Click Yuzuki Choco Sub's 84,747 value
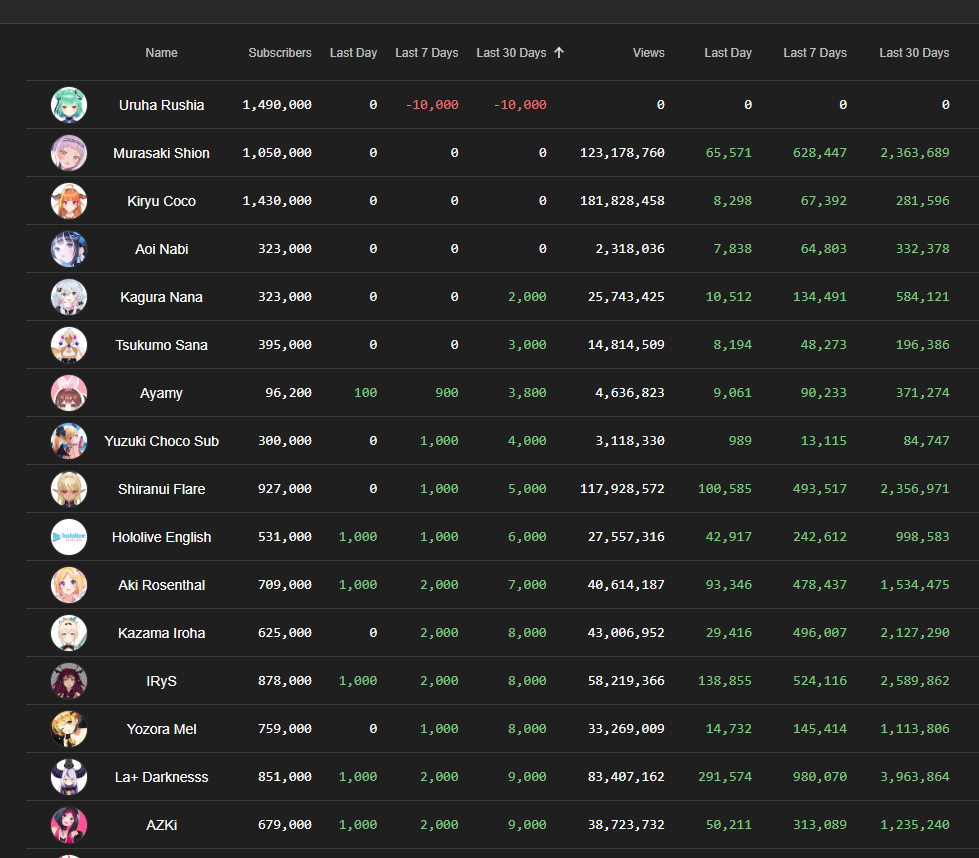The image size is (979, 858). [x=927, y=441]
